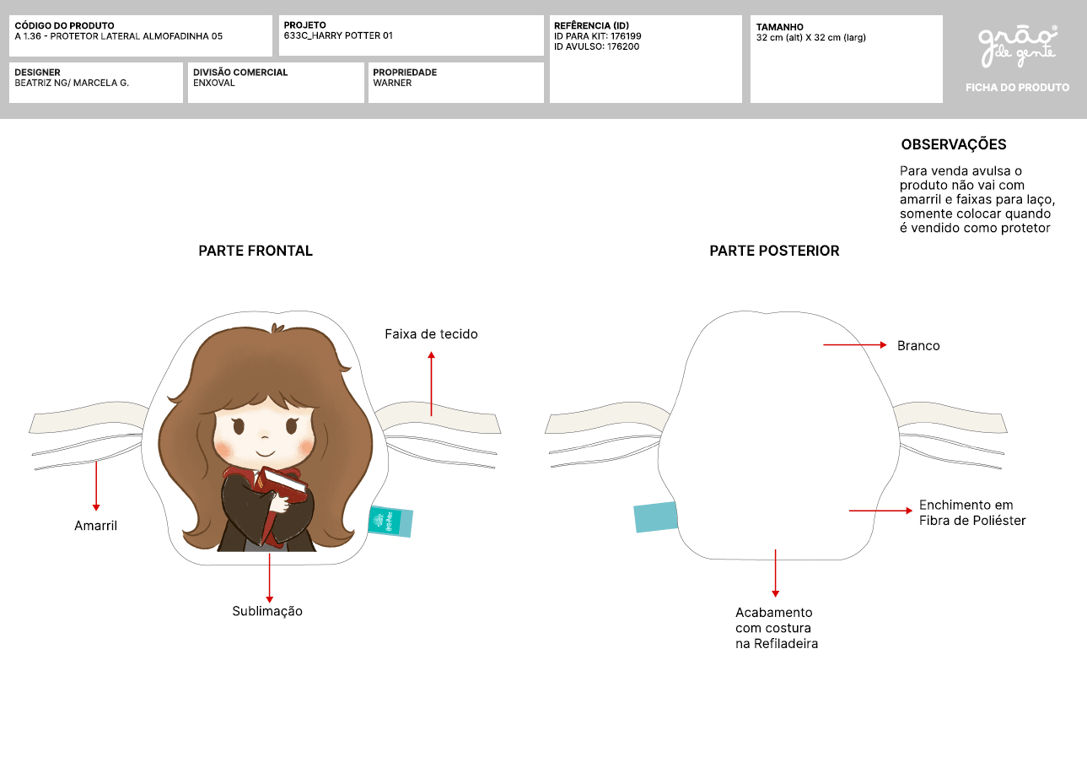Click the back cushion's left fabric strip
1087x768 pixels.
607,418
